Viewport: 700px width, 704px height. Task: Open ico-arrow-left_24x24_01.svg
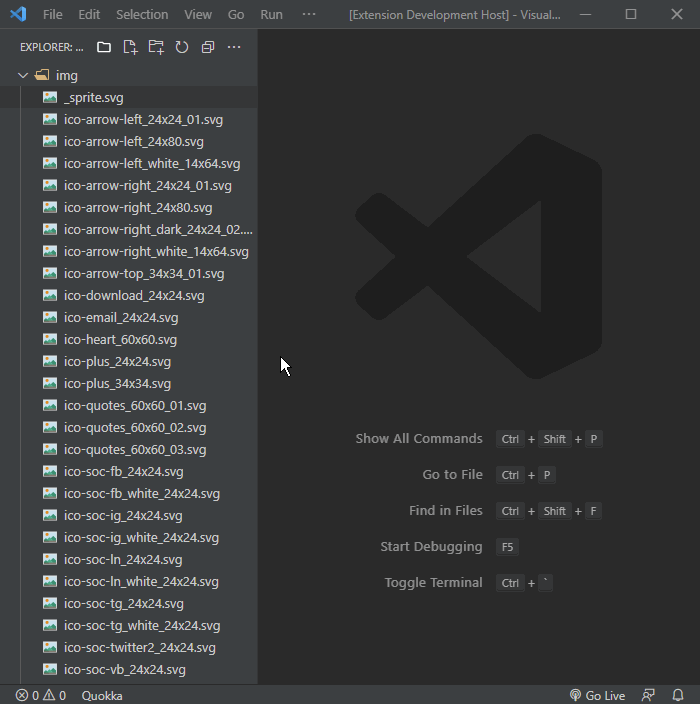click(129, 119)
